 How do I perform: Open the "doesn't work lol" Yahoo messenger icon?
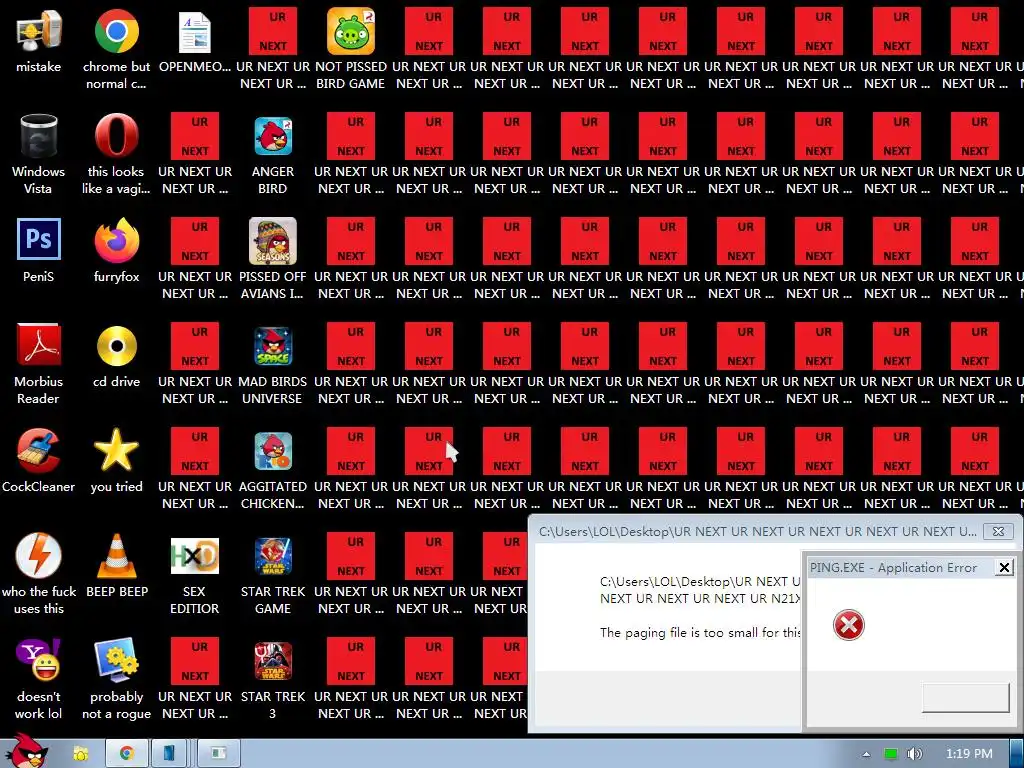click(39, 660)
